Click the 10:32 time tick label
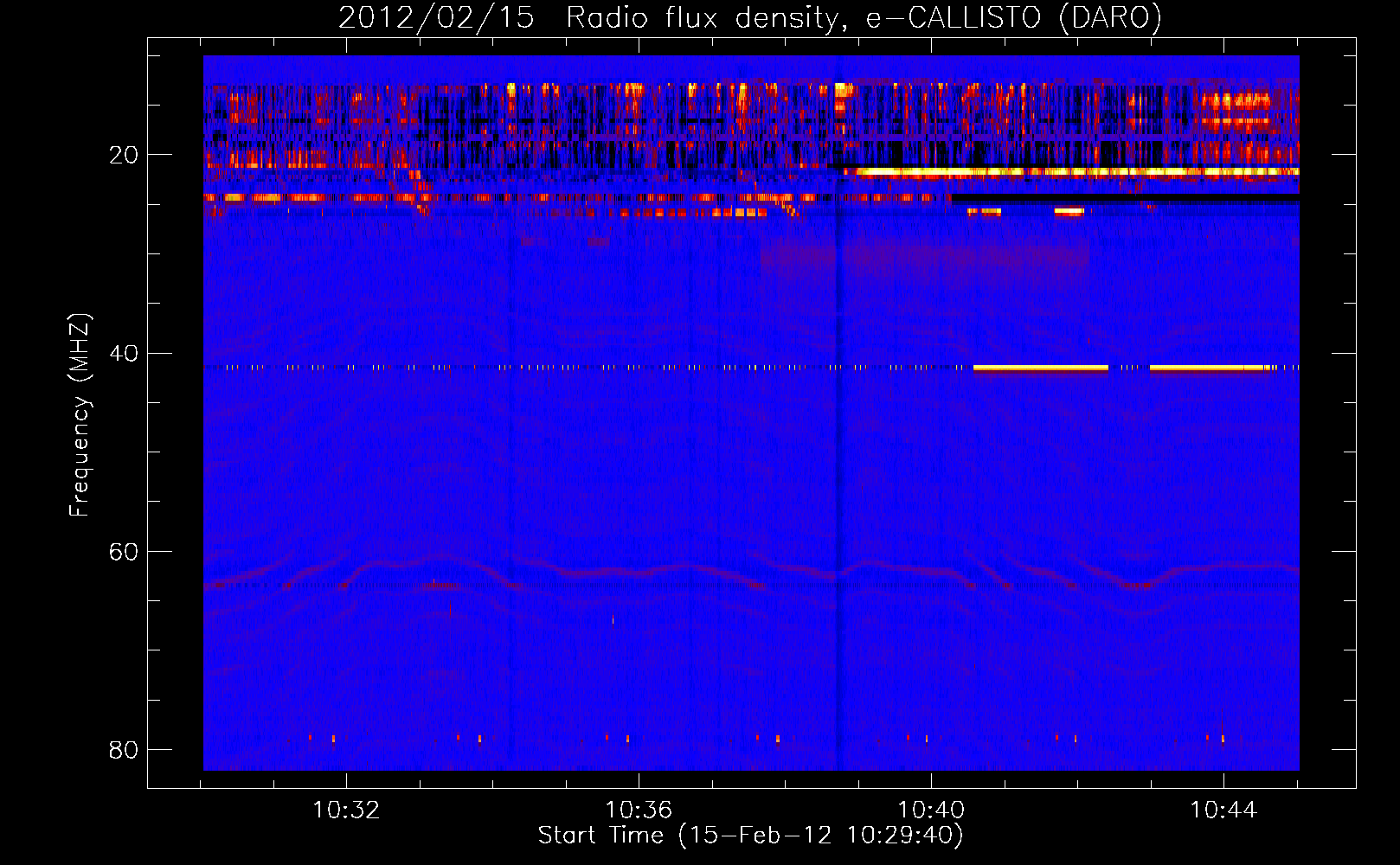The width and height of the screenshot is (1400, 865). click(x=346, y=811)
